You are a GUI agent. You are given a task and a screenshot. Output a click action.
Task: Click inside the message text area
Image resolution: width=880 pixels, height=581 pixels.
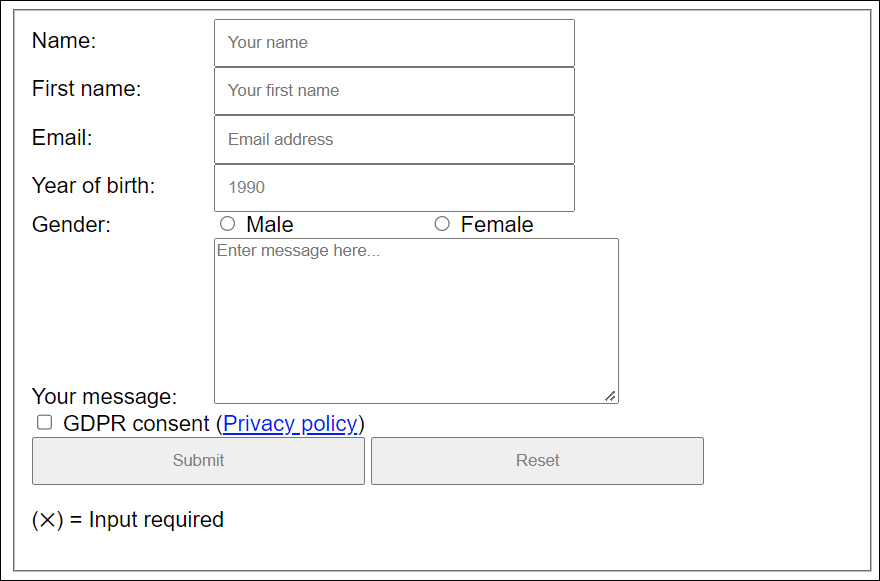[x=416, y=321]
